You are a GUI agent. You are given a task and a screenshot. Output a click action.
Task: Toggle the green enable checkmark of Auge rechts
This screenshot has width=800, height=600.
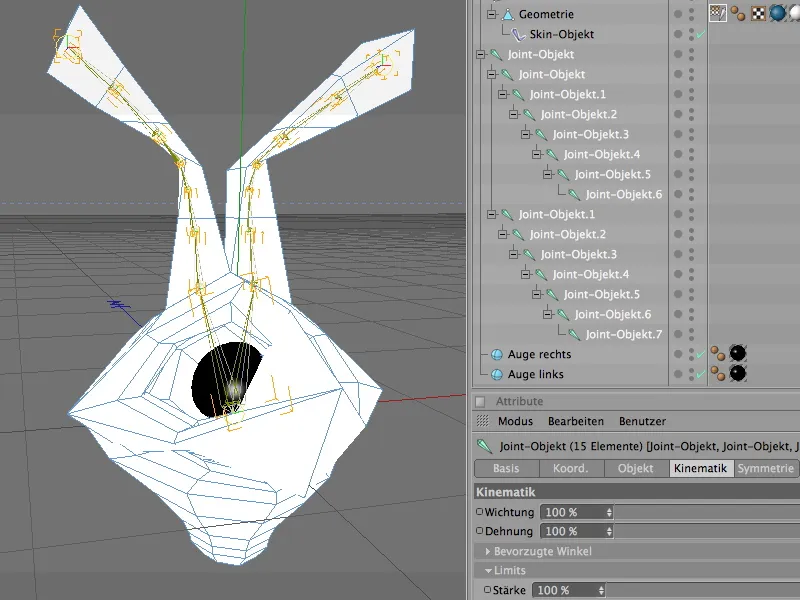pos(701,354)
